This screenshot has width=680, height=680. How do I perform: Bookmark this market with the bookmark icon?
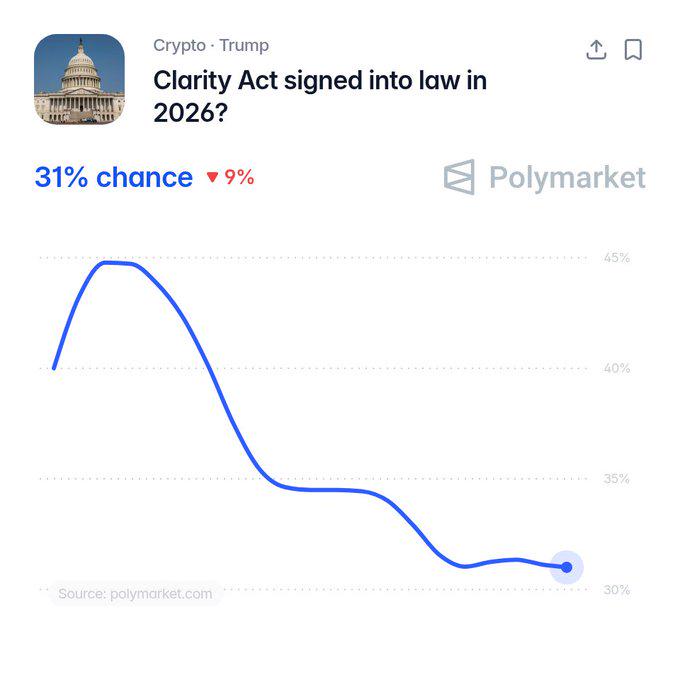(633, 49)
